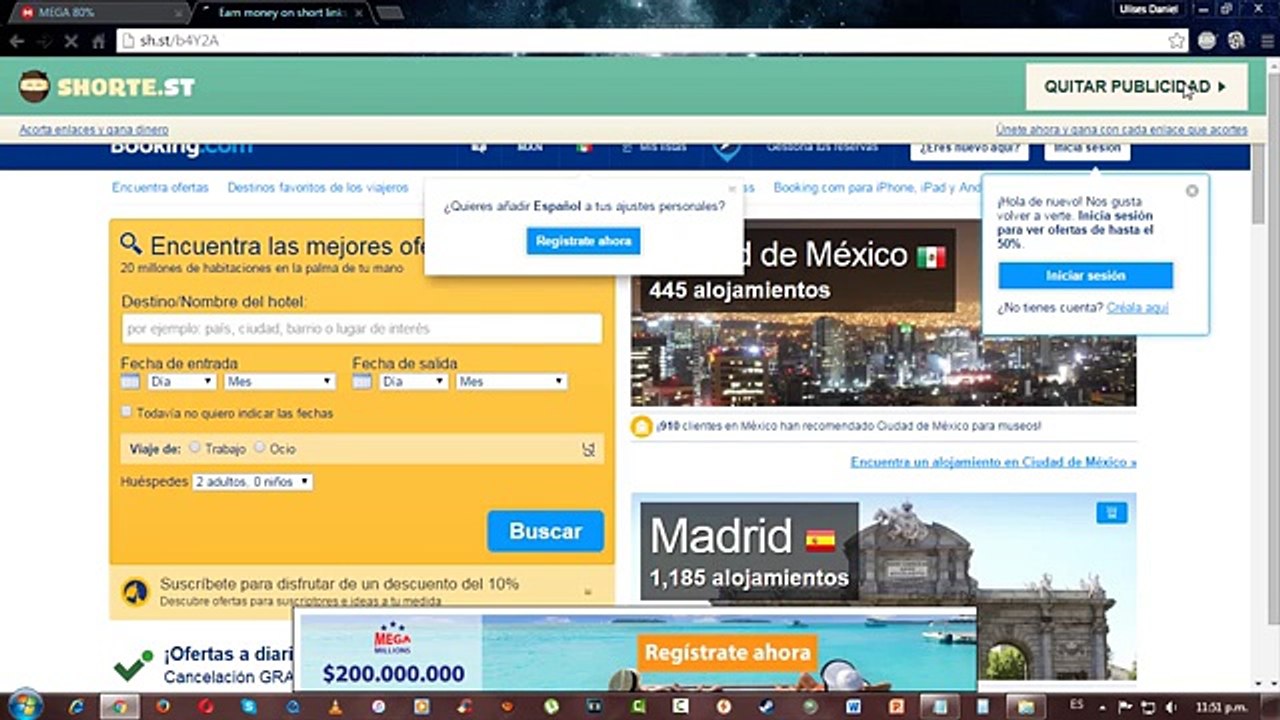Open Steam from the taskbar

pyautogui.click(x=767, y=706)
